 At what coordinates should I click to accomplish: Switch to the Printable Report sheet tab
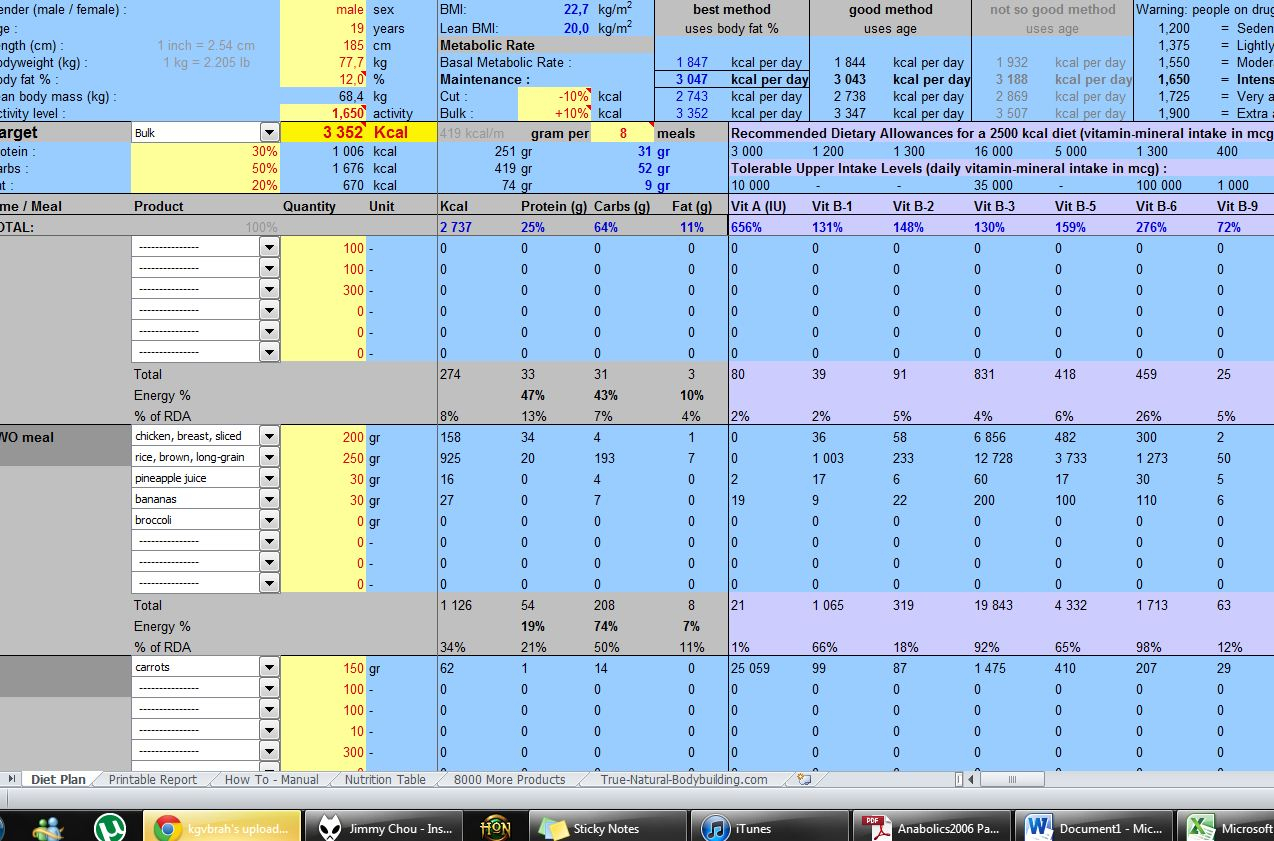click(153, 779)
